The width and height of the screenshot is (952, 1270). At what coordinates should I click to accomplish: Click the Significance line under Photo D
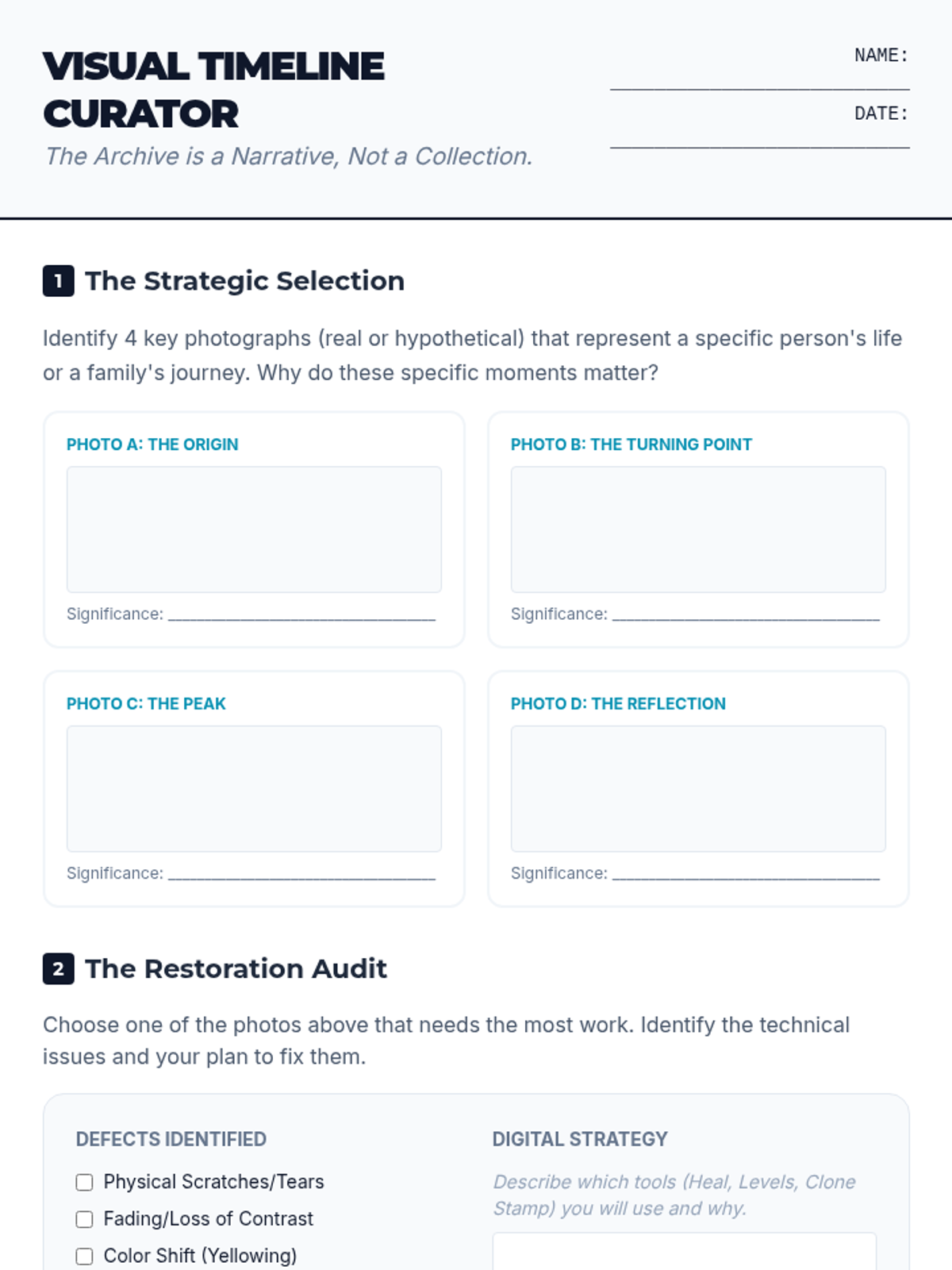click(x=746, y=874)
